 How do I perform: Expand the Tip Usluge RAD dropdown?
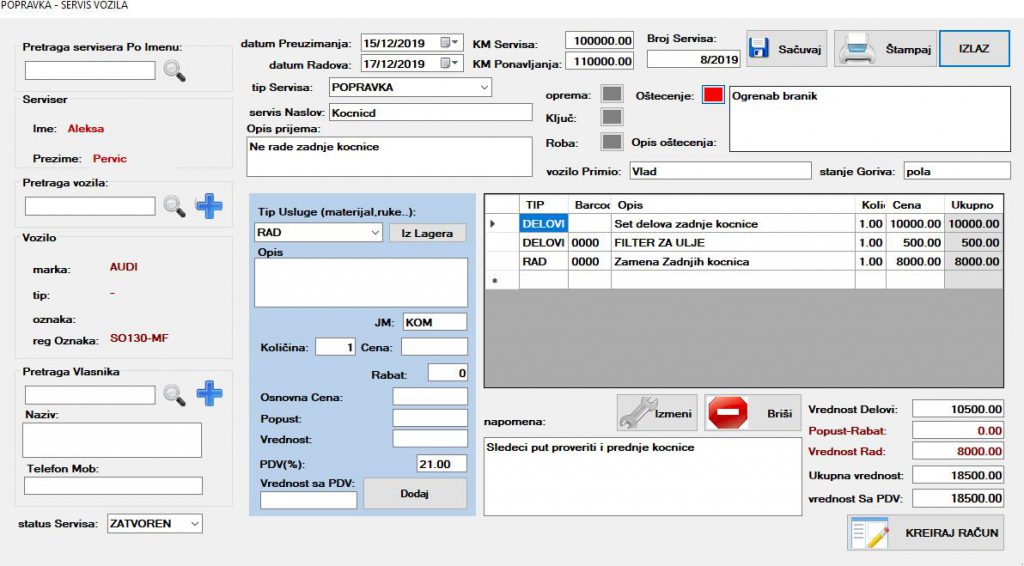(x=375, y=232)
